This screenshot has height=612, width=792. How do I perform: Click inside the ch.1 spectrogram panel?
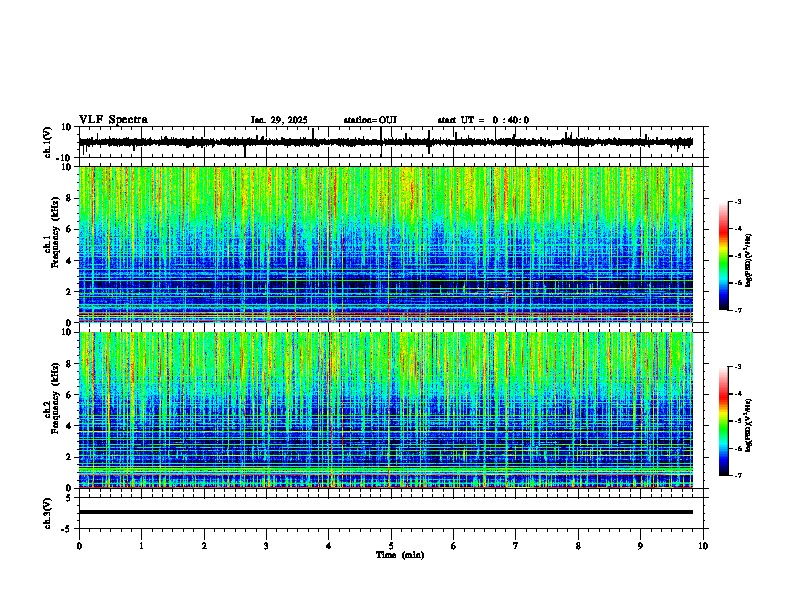(x=385, y=244)
